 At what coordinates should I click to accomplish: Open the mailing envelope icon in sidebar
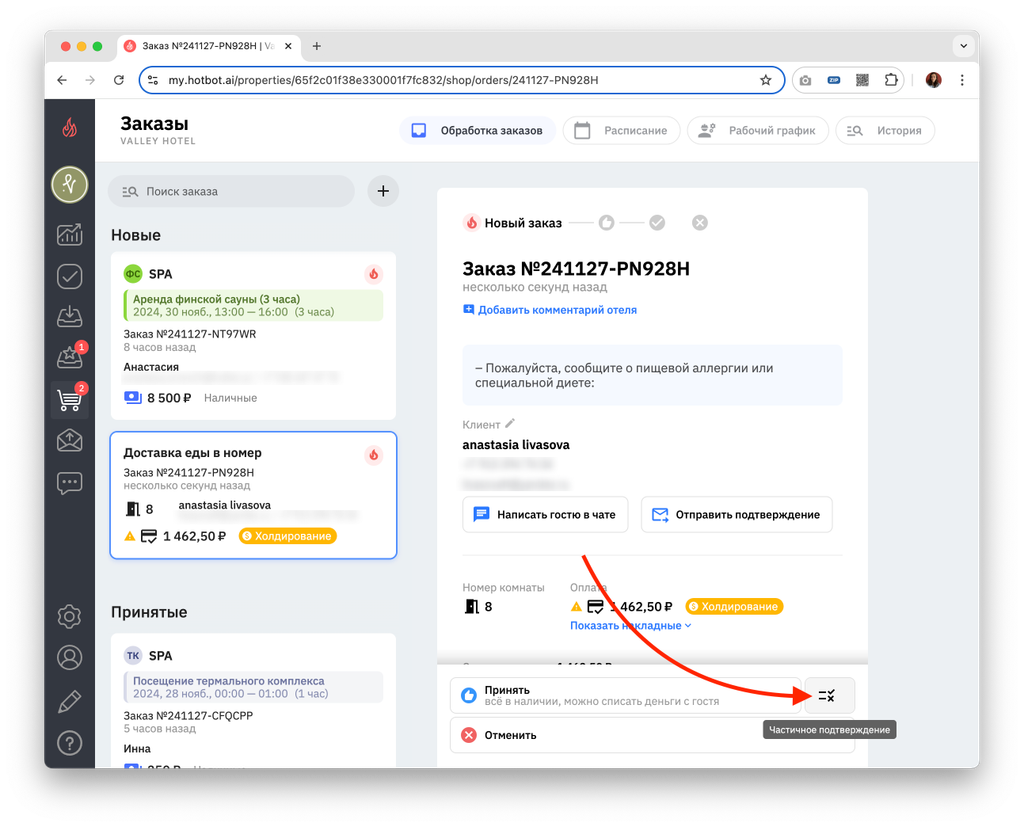pos(69,441)
